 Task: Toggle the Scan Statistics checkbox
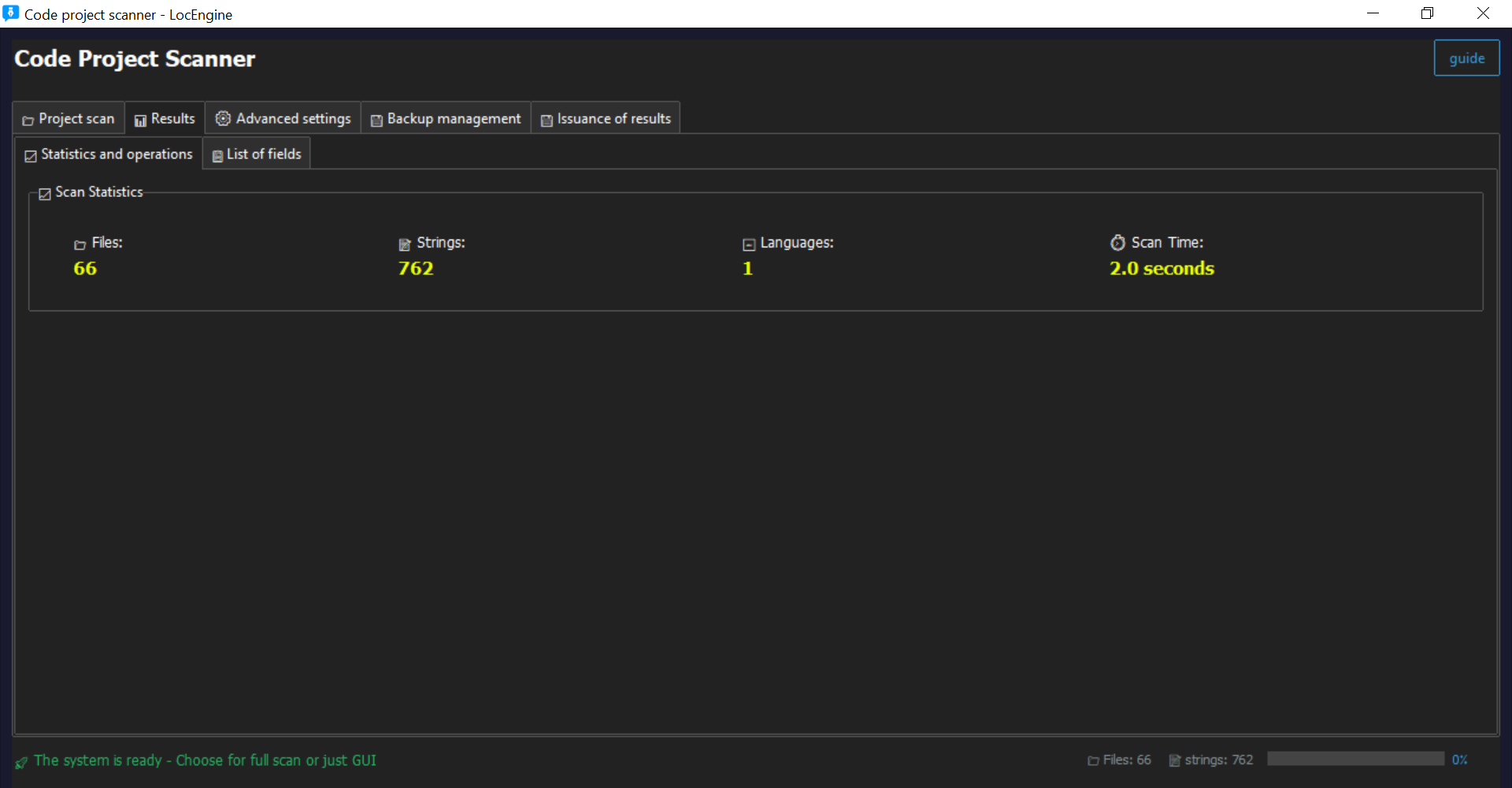point(45,194)
